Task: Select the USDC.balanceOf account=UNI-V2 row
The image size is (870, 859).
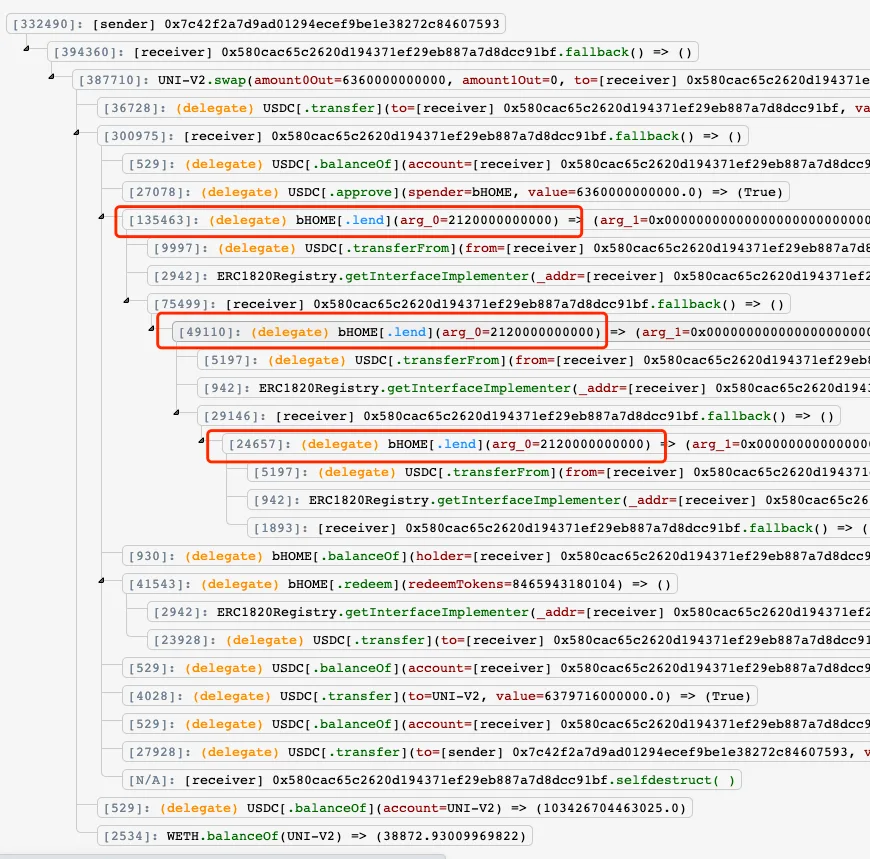Action: [x=394, y=808]
